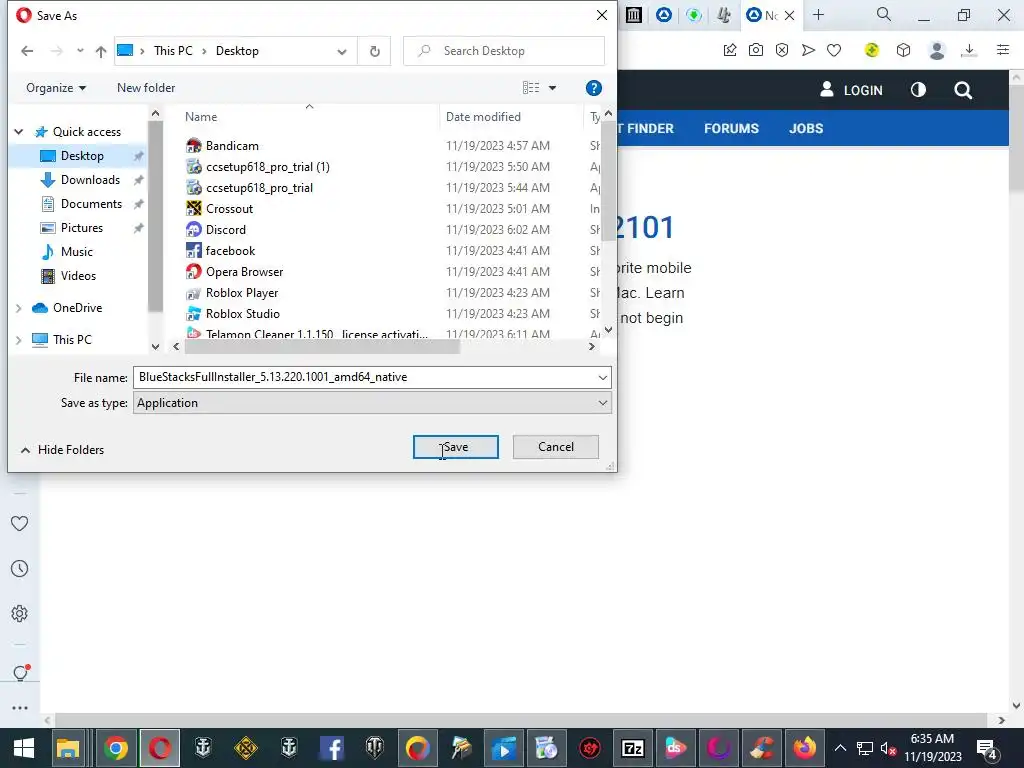The width and height of the screenshot is (1024, 768).
Task: Click LOGIN on the website header
Action: pos(852,90)
